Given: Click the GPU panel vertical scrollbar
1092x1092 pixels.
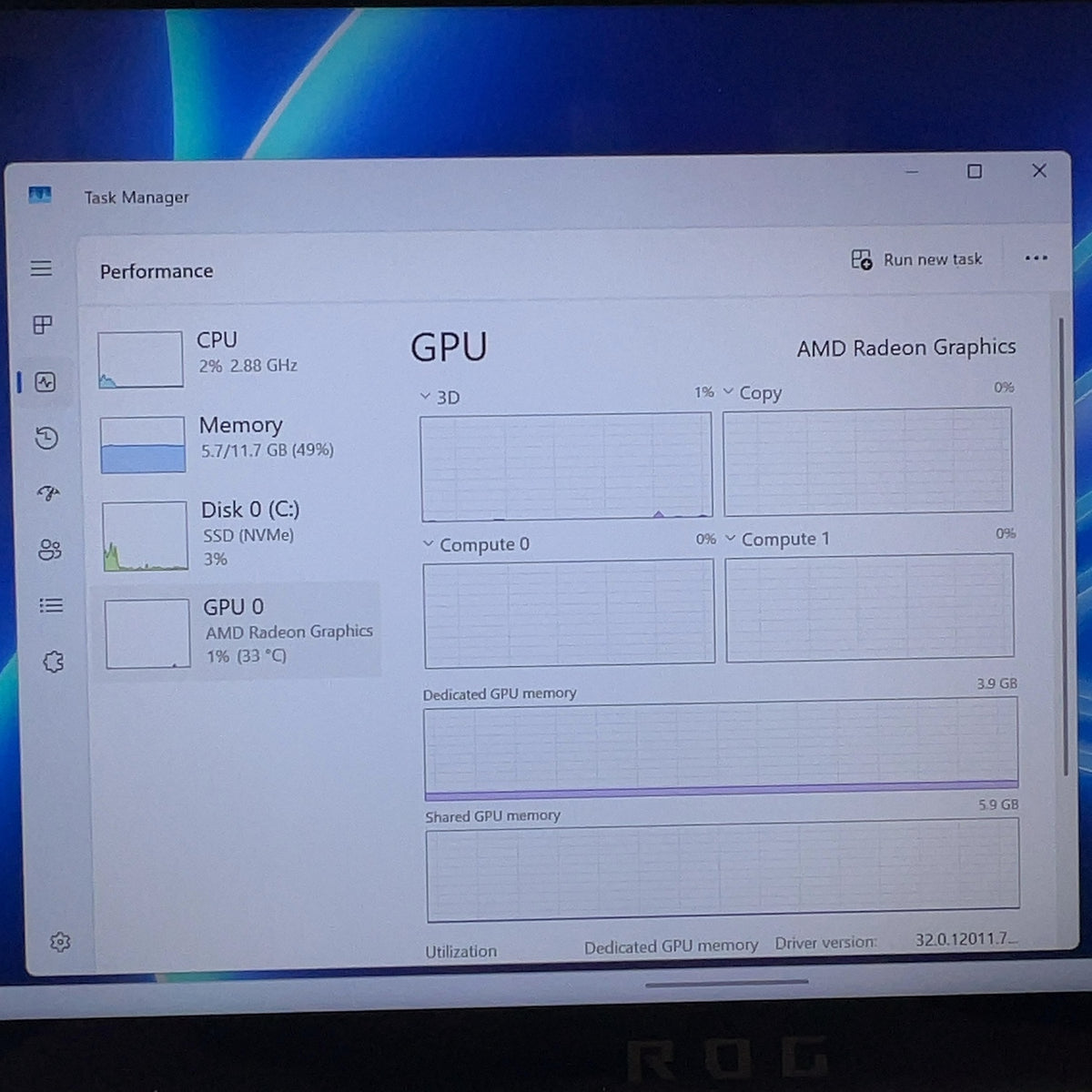Looking at the screenshot, I should point(1062,546).
